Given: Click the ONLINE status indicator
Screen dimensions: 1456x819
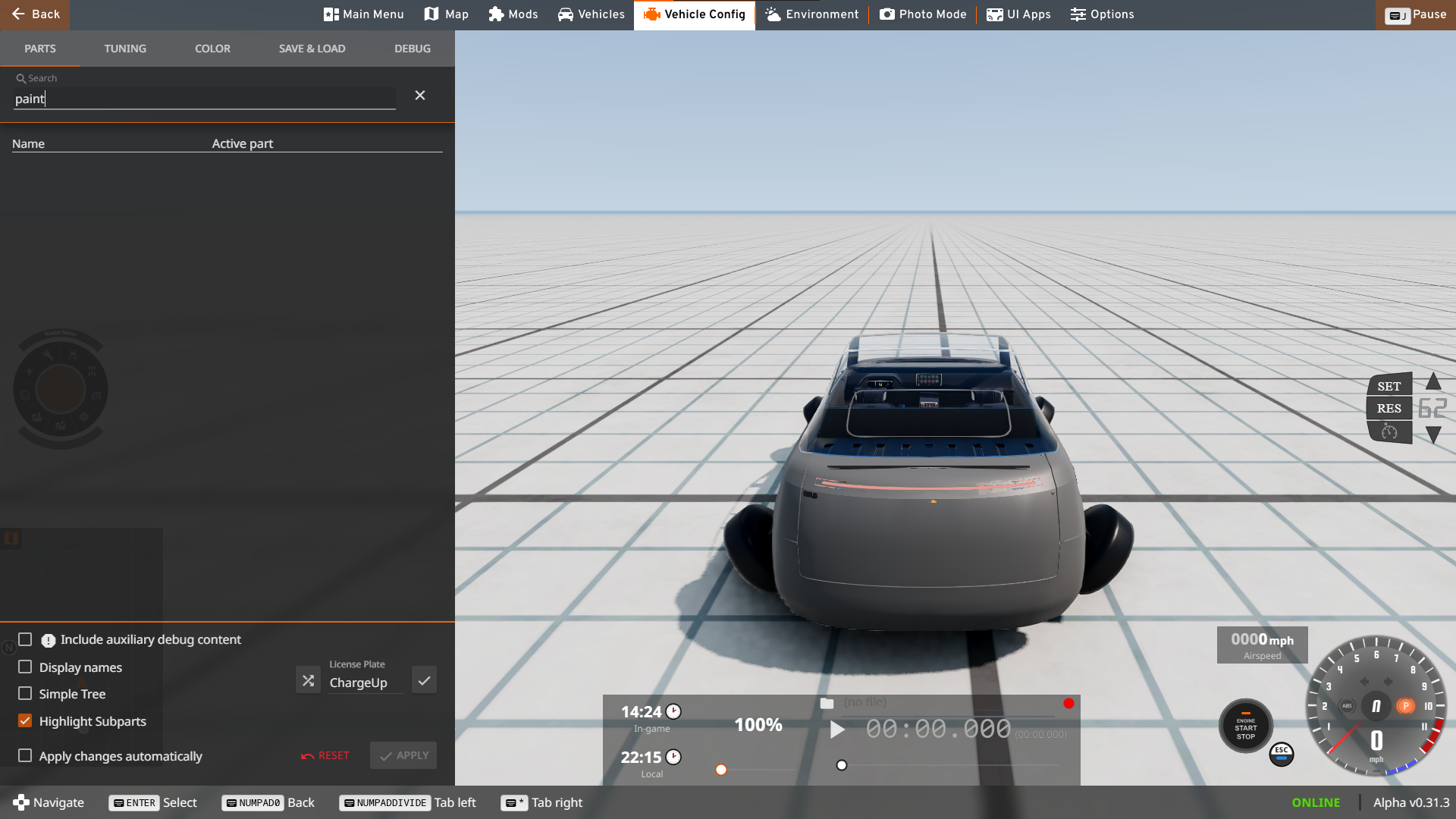Looking at the screenshot, I should click(x=1316, y=802).
